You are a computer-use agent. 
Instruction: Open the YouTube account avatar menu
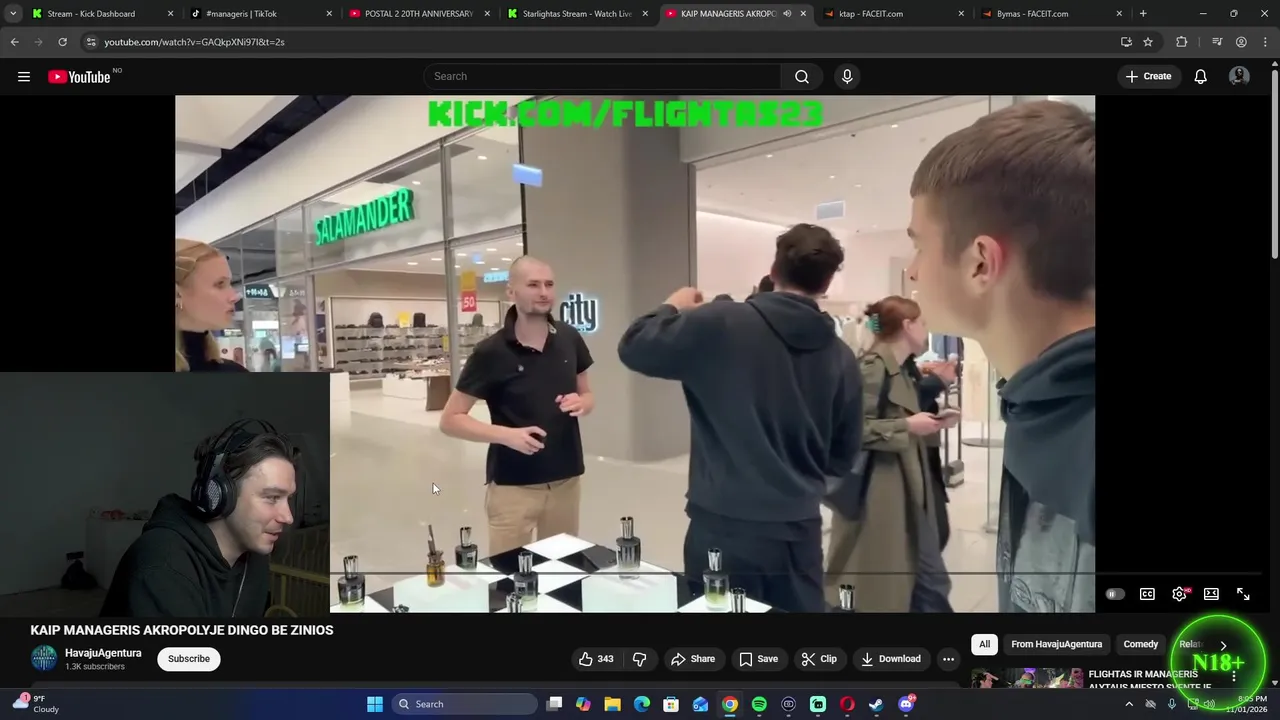(1239, 76)
